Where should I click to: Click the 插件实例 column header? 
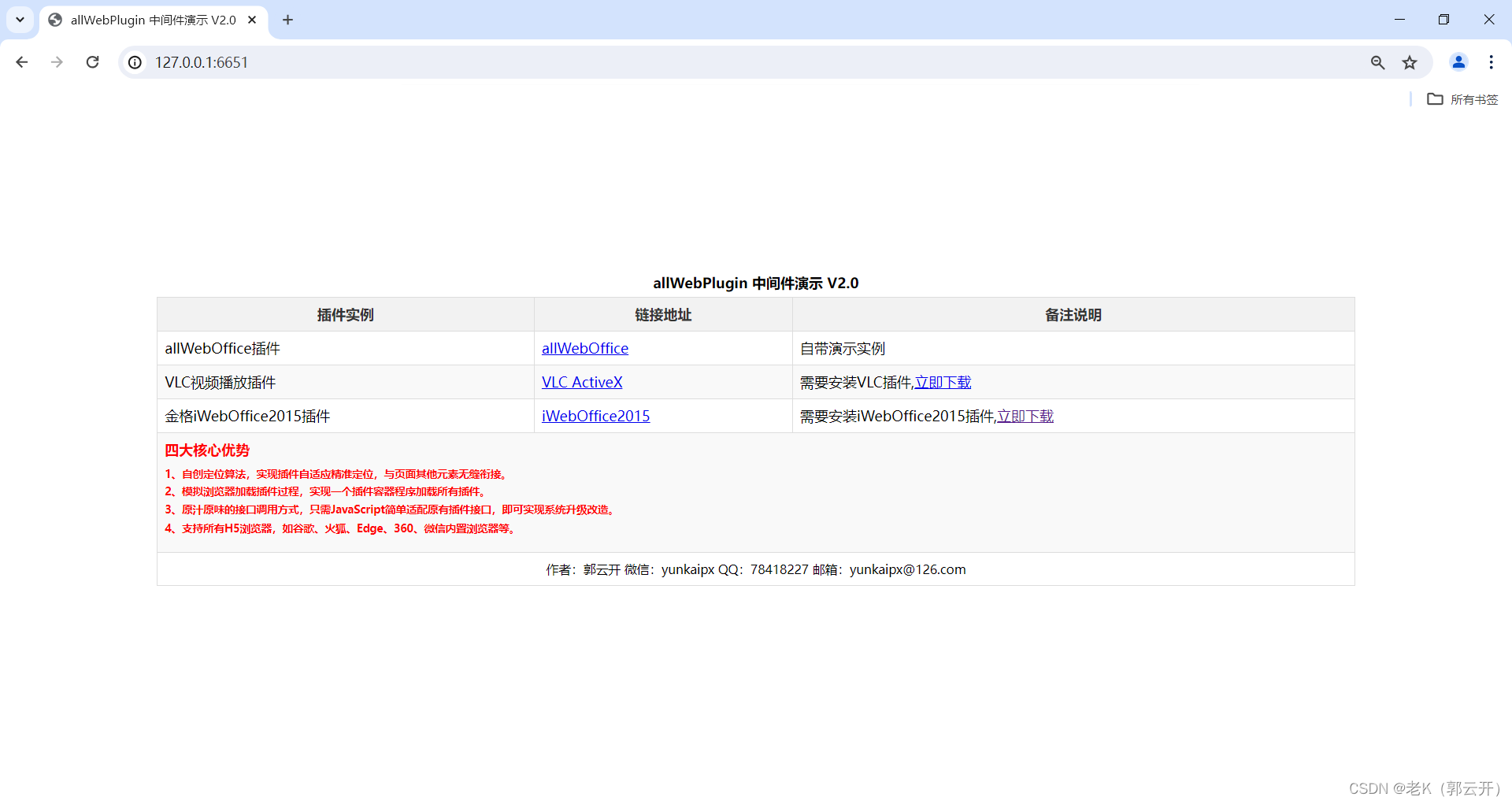[x=346, y=314]
